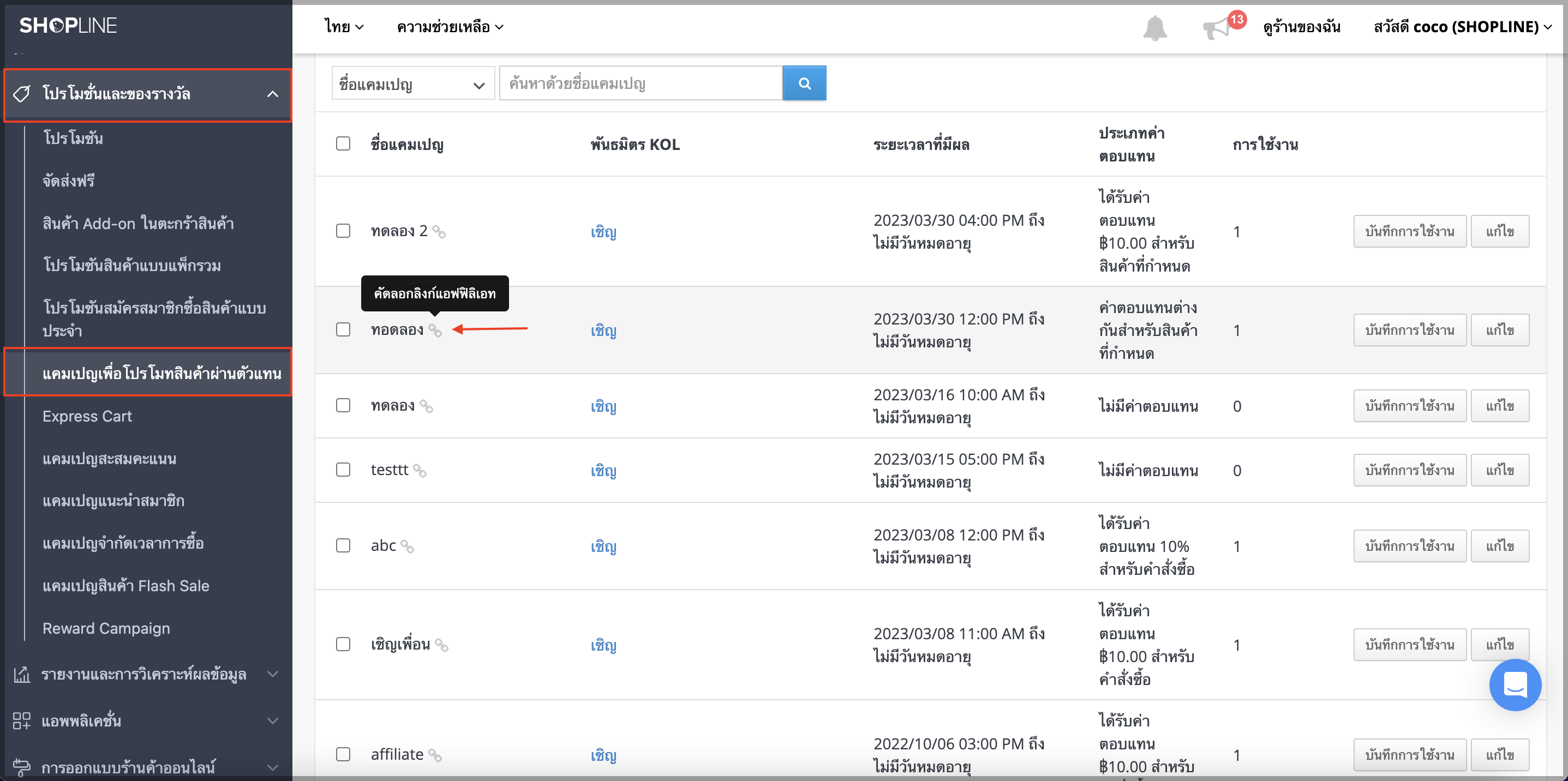Screen dimensions: 1568x781
Task: Copy affiliate link icon beside ทอดลอง
Action: click(x=435, y=331)
